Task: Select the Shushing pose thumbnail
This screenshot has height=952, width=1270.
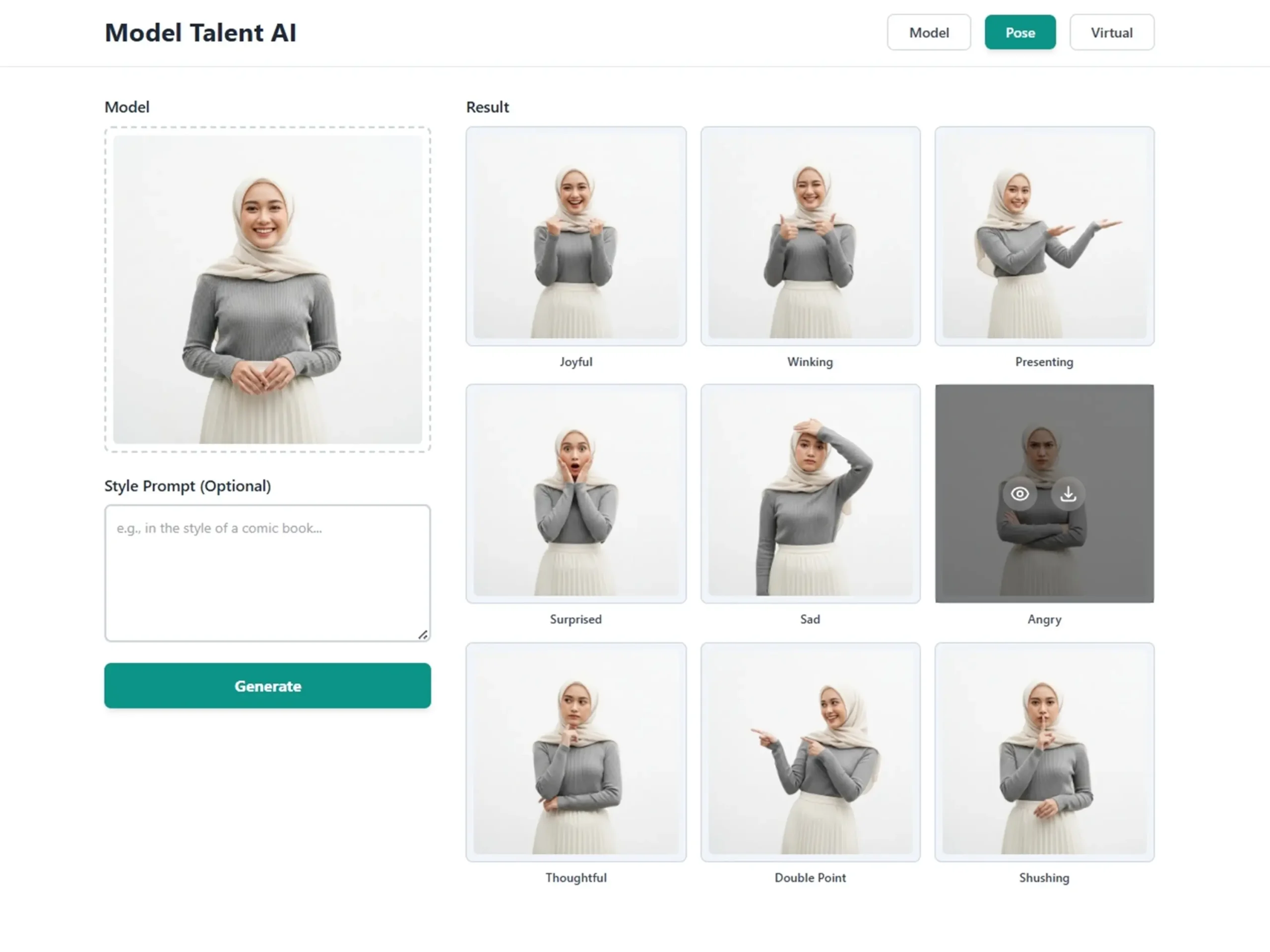Action: 1044,752
